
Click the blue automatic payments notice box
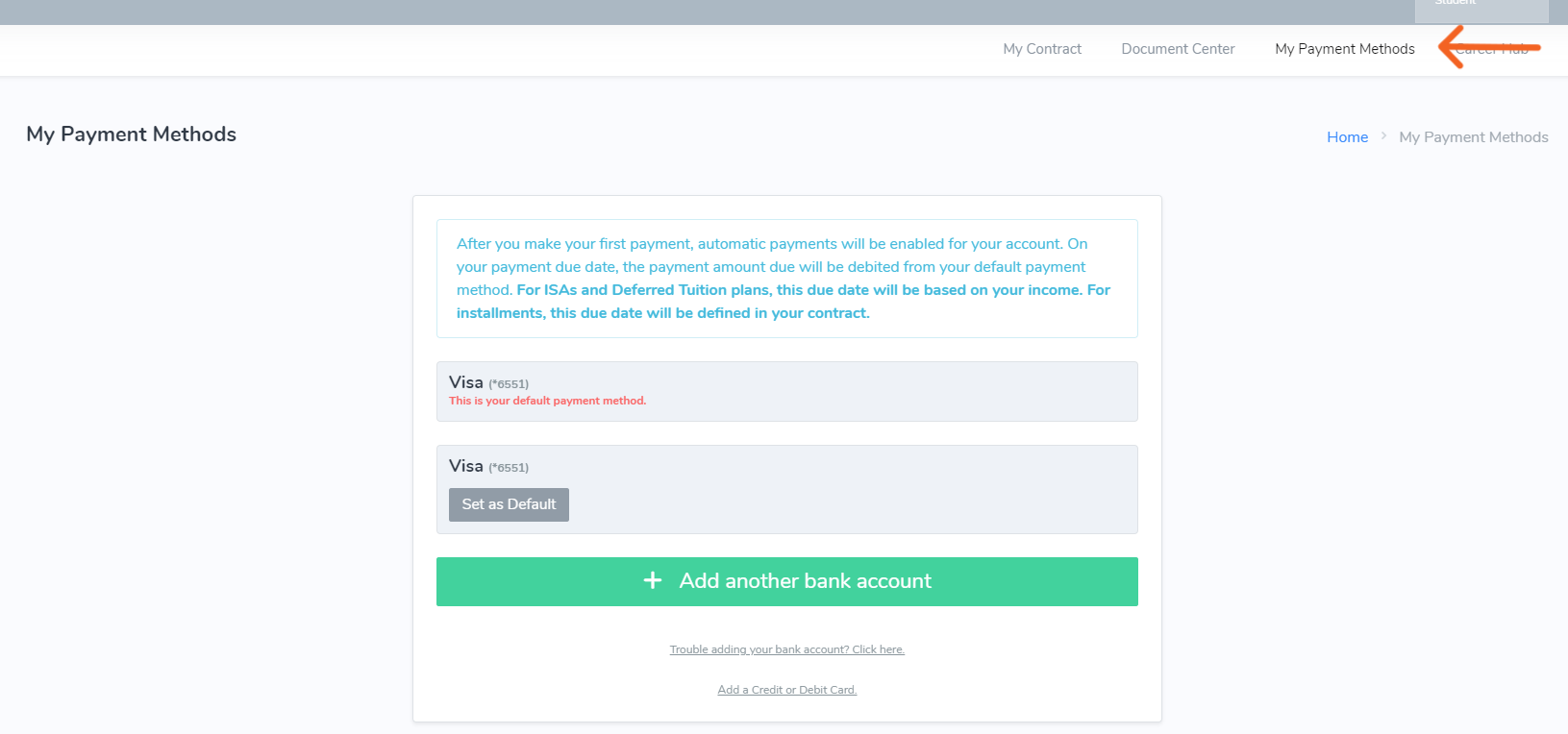pyautogui.click(x=786, y=279)
